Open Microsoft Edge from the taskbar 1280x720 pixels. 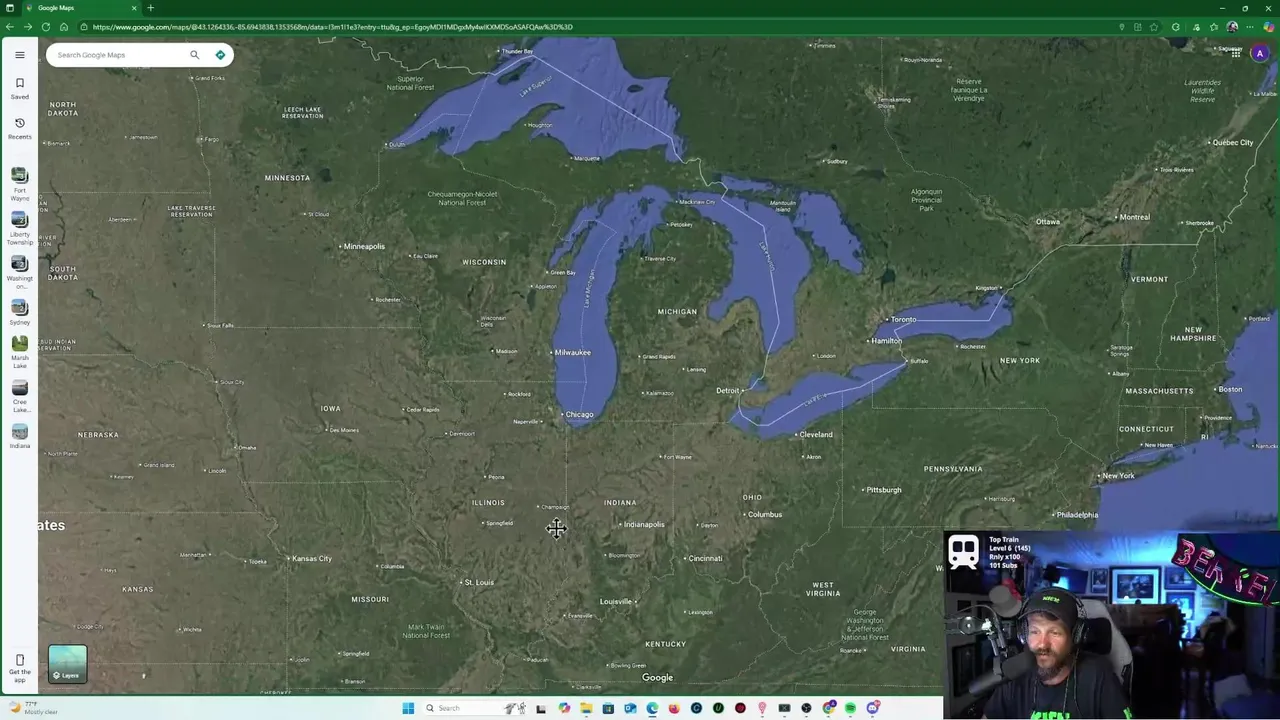(x=652, y=708)
